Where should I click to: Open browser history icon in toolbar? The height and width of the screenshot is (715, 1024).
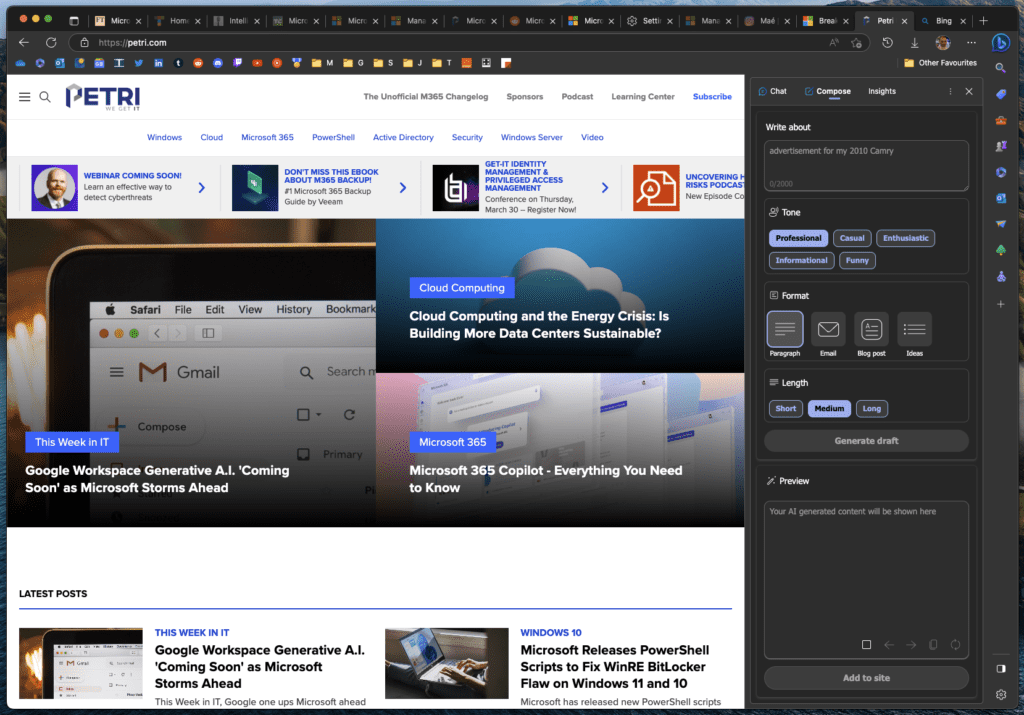[887, 42]
